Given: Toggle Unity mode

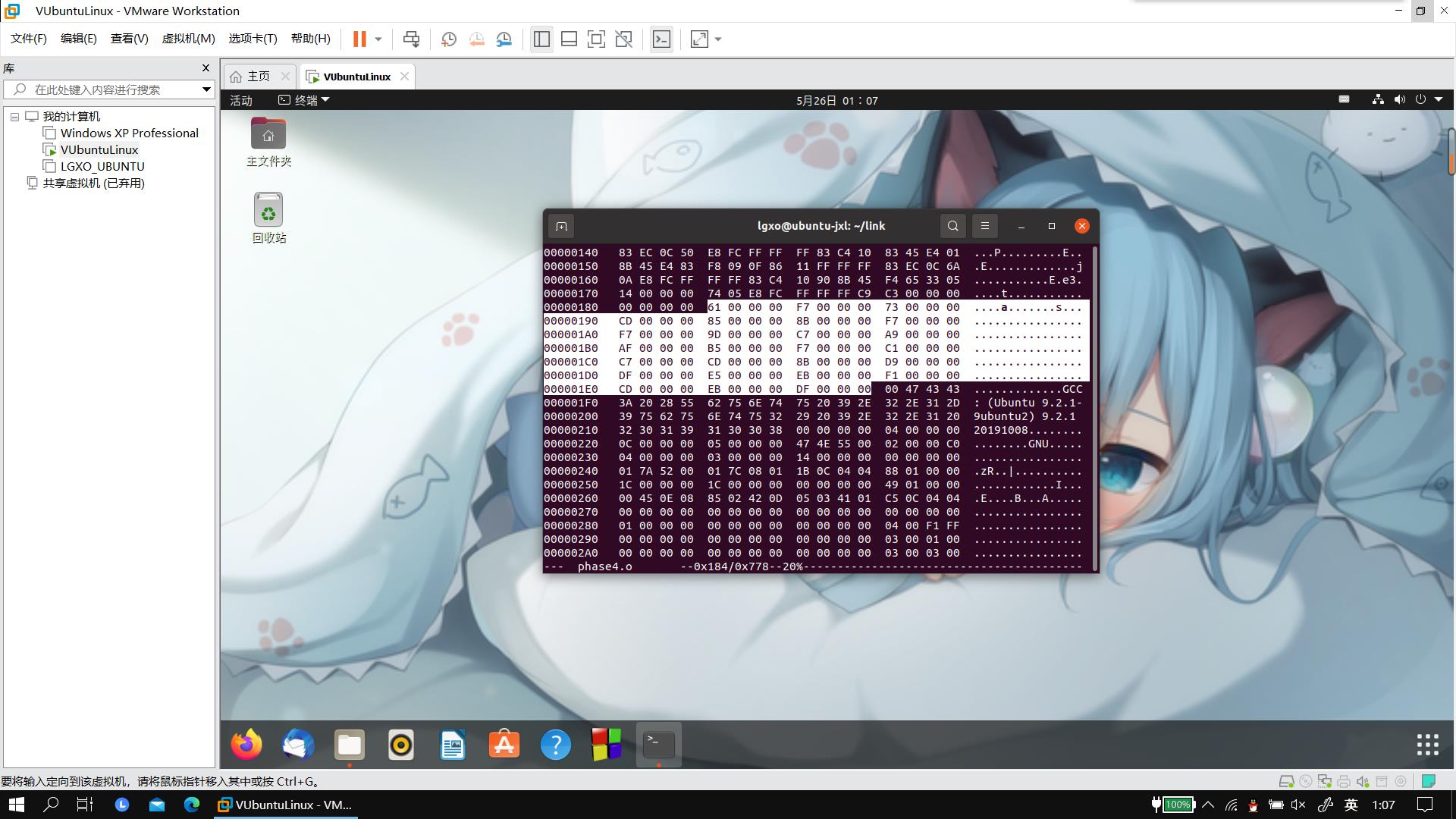Looking at the screenshot, I should coord(623,39).
